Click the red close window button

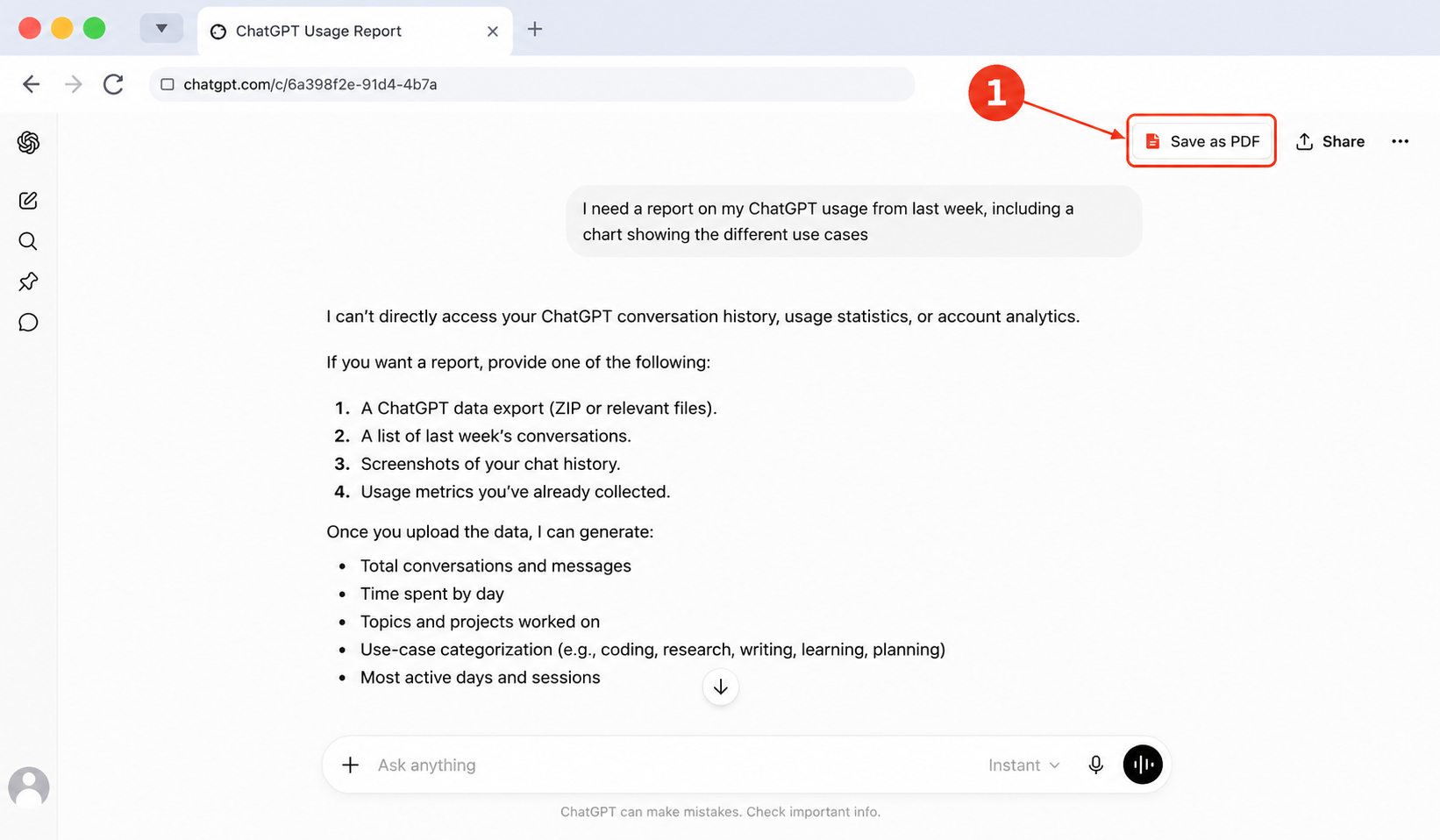click(x=30, y=28)
